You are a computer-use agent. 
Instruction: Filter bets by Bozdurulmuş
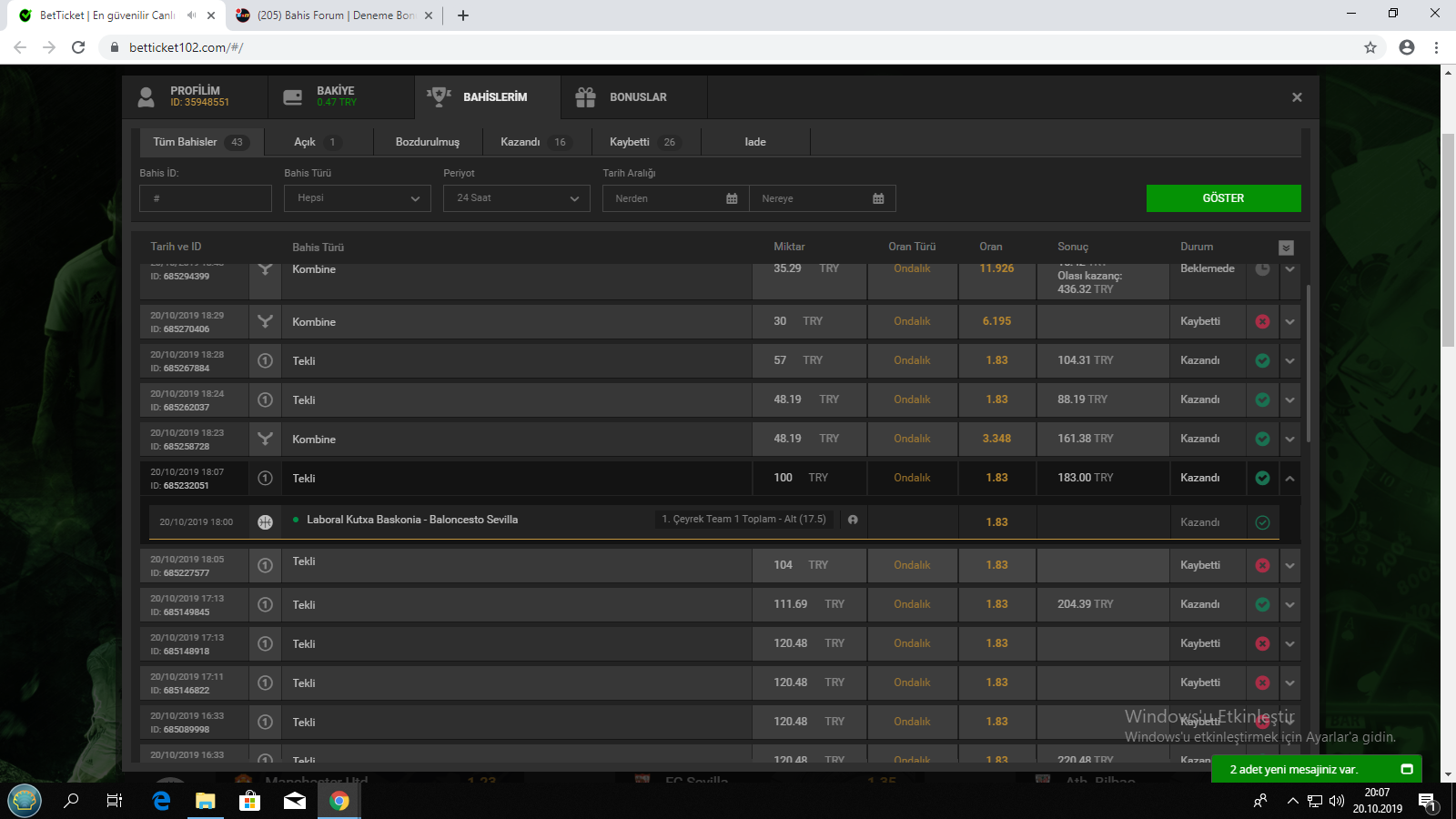[428, 142]
